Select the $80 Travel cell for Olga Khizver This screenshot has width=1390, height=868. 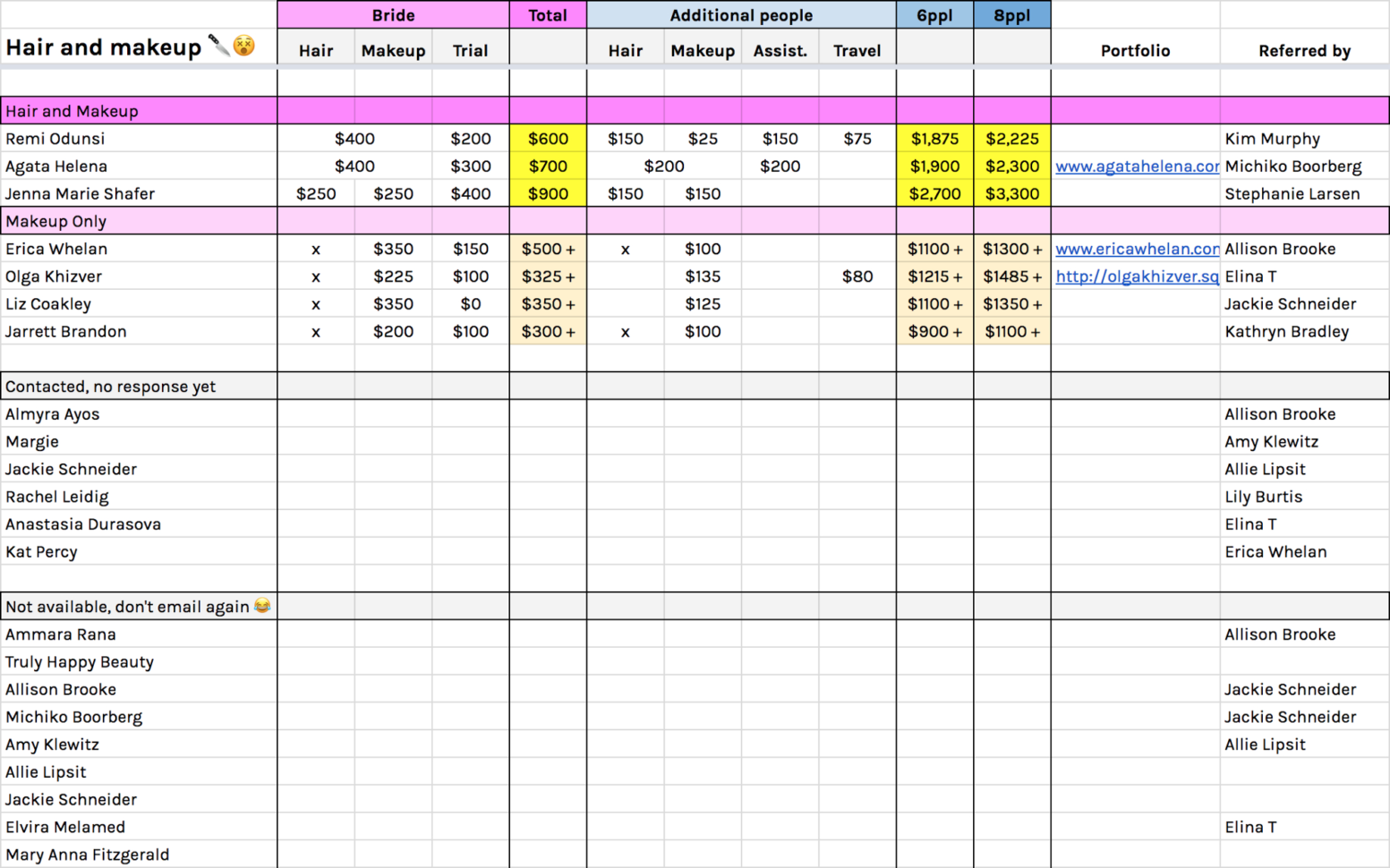tap(857, 277)
